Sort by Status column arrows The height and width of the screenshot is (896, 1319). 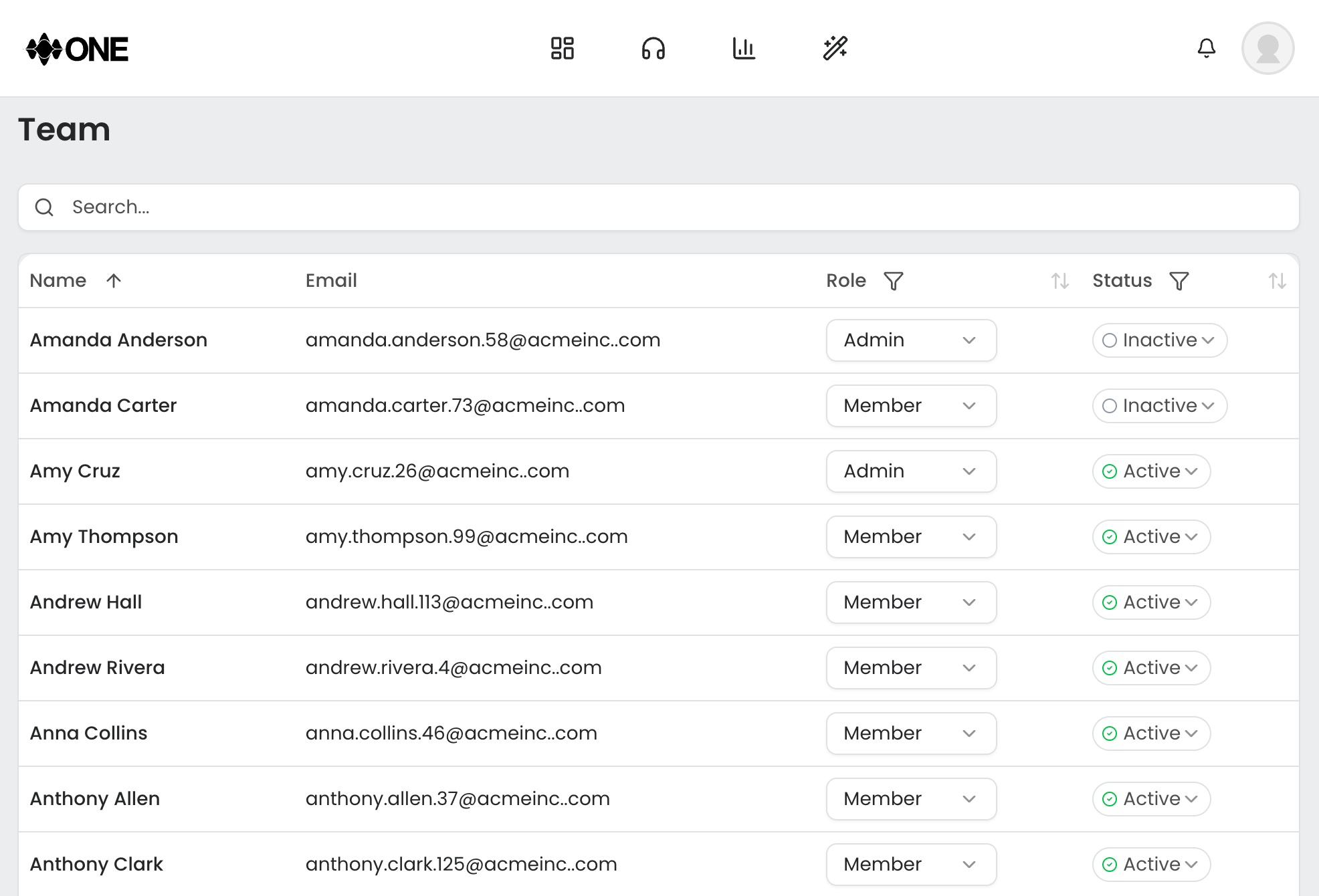[1277, 281]
